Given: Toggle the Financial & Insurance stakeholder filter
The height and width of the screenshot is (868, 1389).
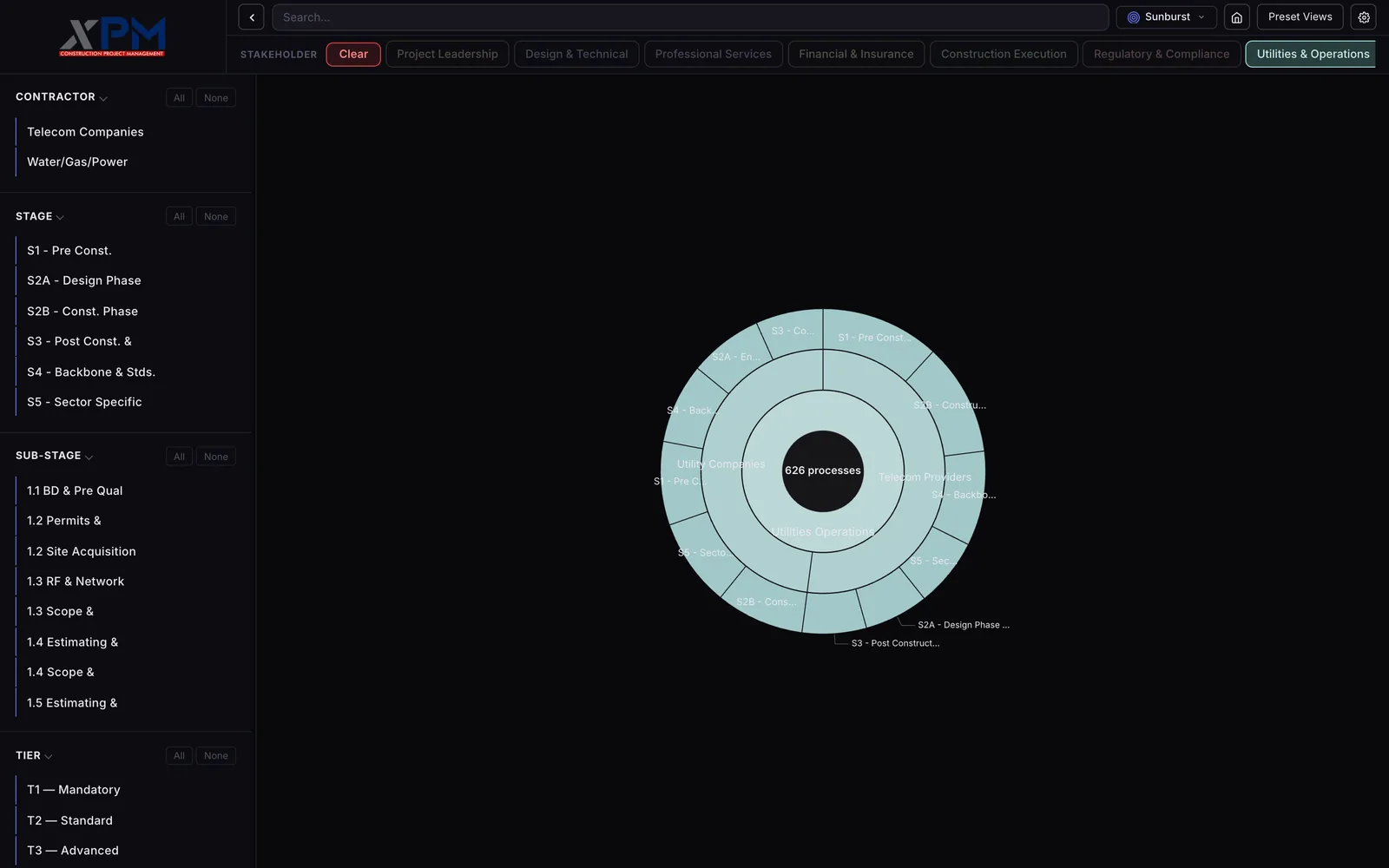Looking at the screenshot, I should 856,54.
